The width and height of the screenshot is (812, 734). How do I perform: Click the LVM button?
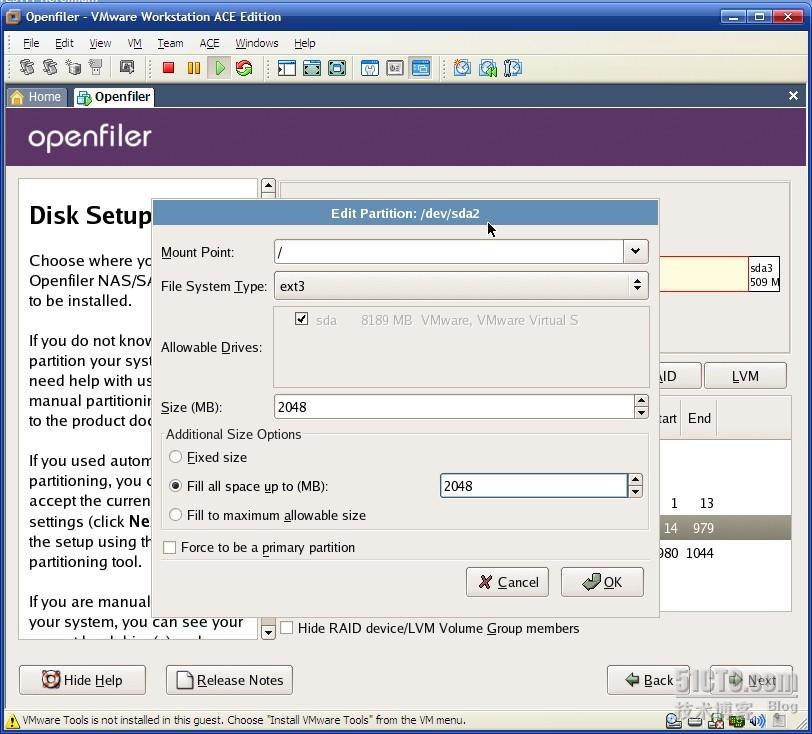(745, 376)
